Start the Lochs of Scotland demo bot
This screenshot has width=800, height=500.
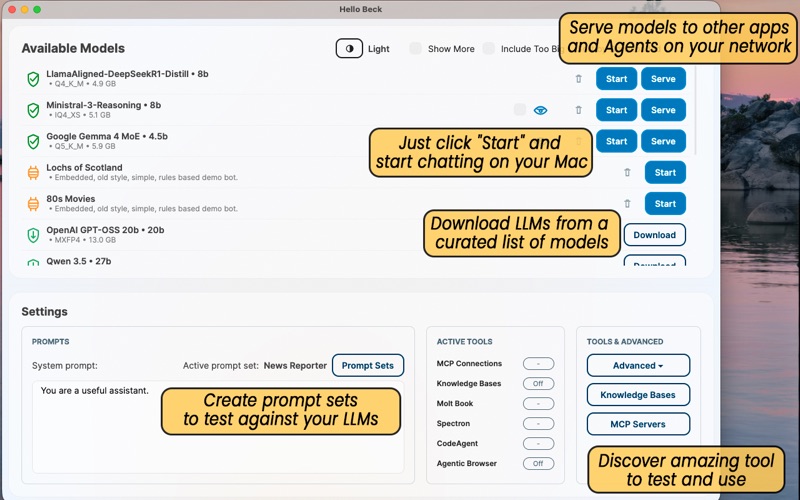tap(665, 172)
